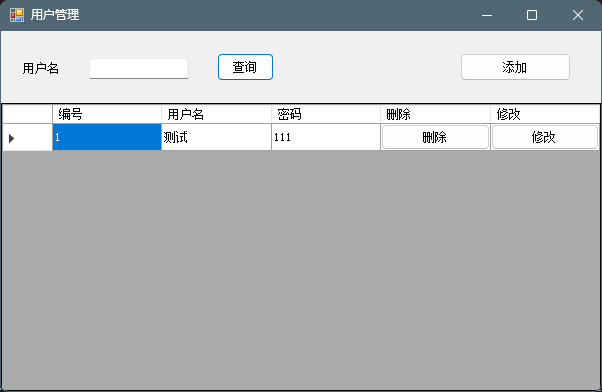This screenshot has width=602, height=392.
Task: Focus the 用户名 text input field
Action: 139,69
